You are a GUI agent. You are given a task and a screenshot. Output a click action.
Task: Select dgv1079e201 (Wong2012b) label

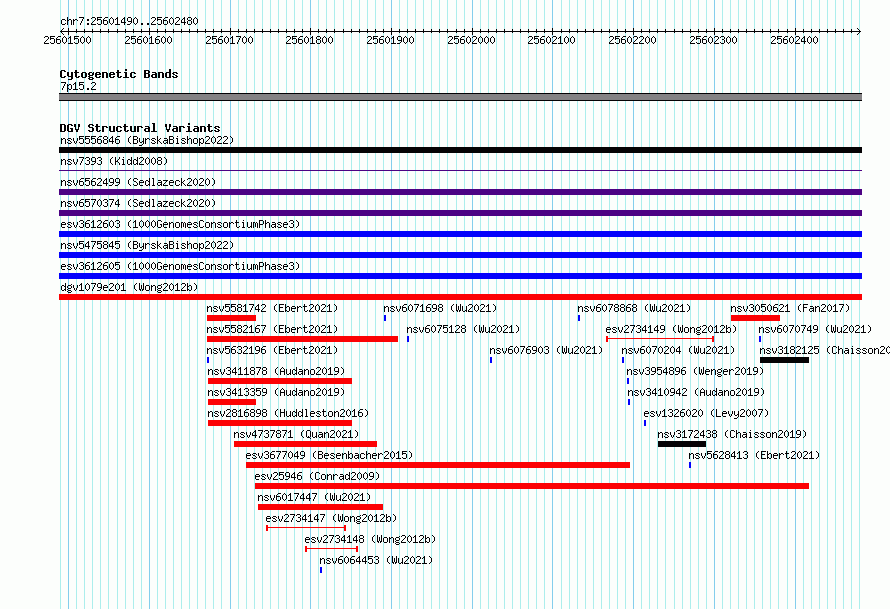129,287
